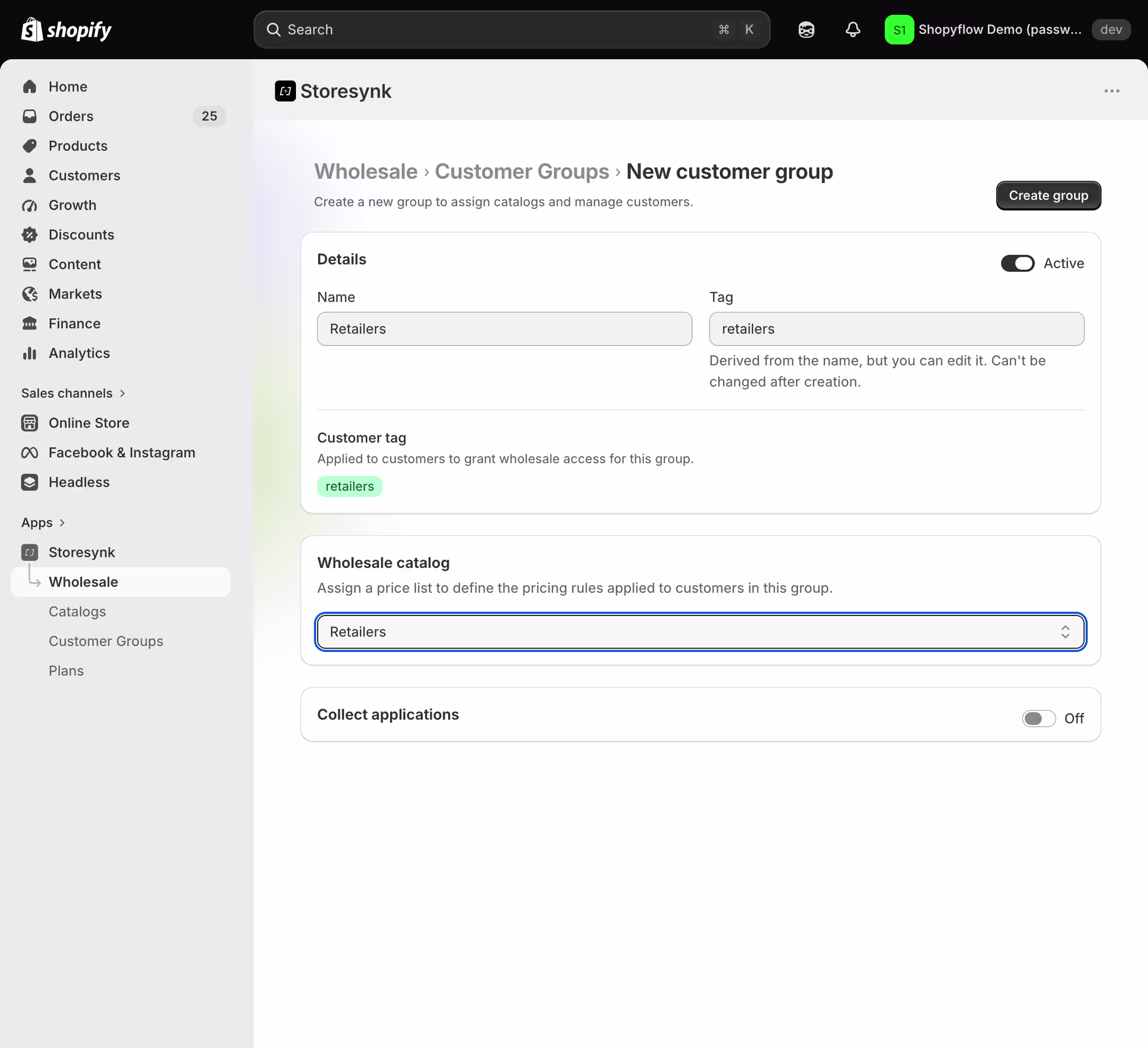
Task: Click the green retailers customer tag
Action: 350,487
